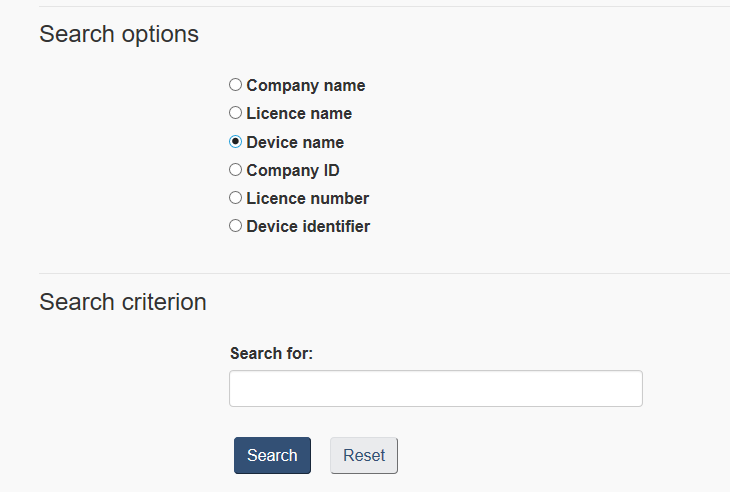Click the 'Company name' label text

pyautogui.click(x=306, y=86)
